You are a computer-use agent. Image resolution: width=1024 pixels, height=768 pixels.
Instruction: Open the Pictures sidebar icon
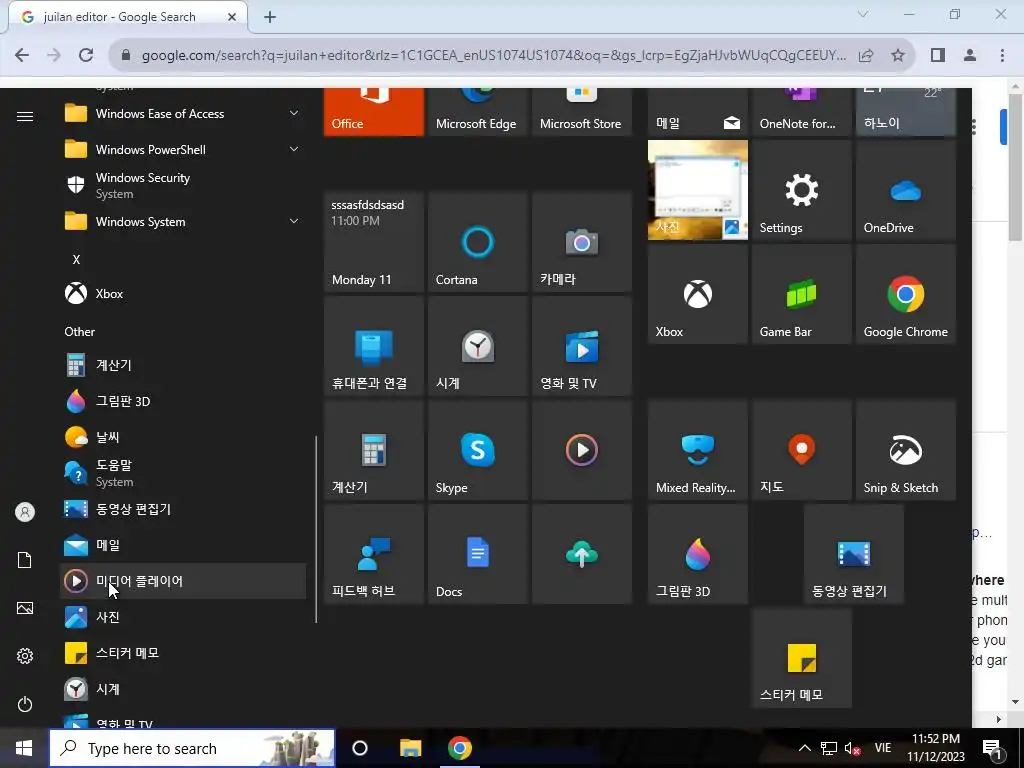coord(25,608)
